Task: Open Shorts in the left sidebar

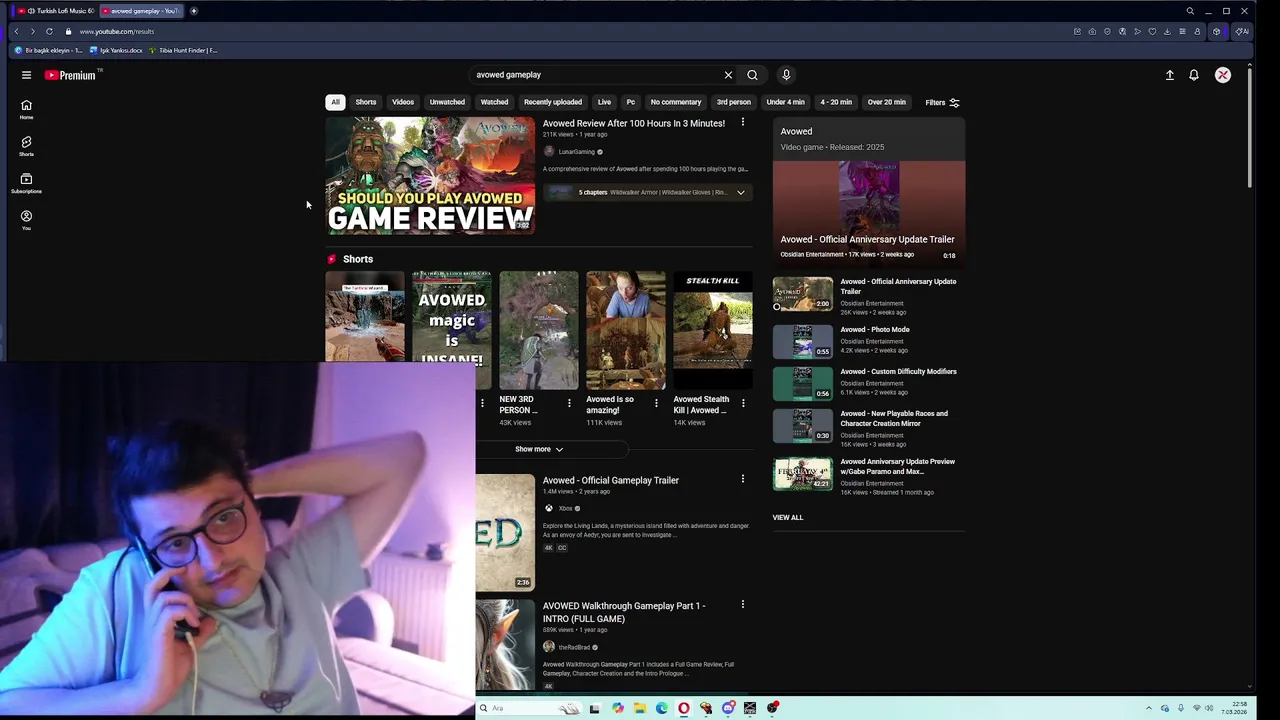Action: coord(26,146)
